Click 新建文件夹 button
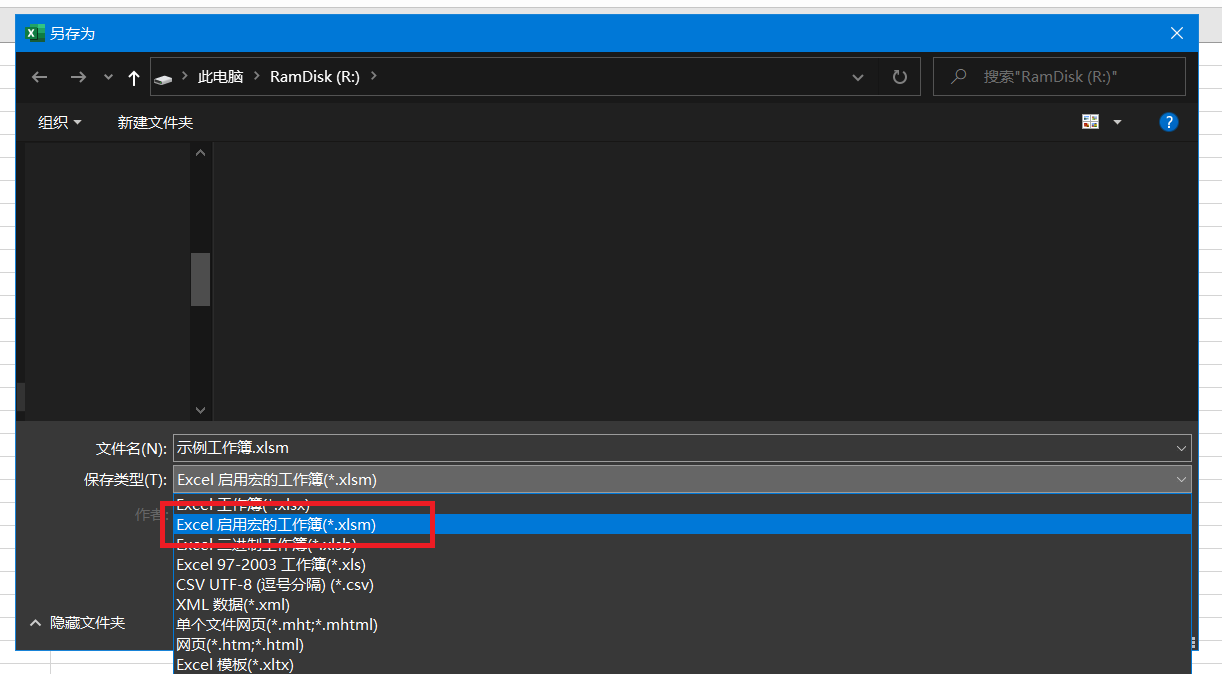The height and width of the screenshot is (674, 1222). (x=155, y=122)
